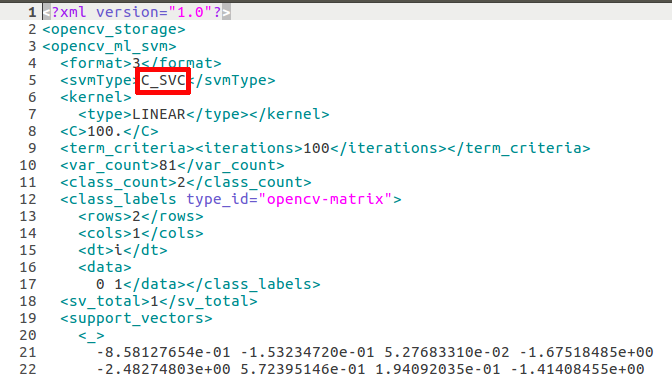This screenshot has height=376, width=672.
Task: Click the iterations value 100
Action: point(316,148)
